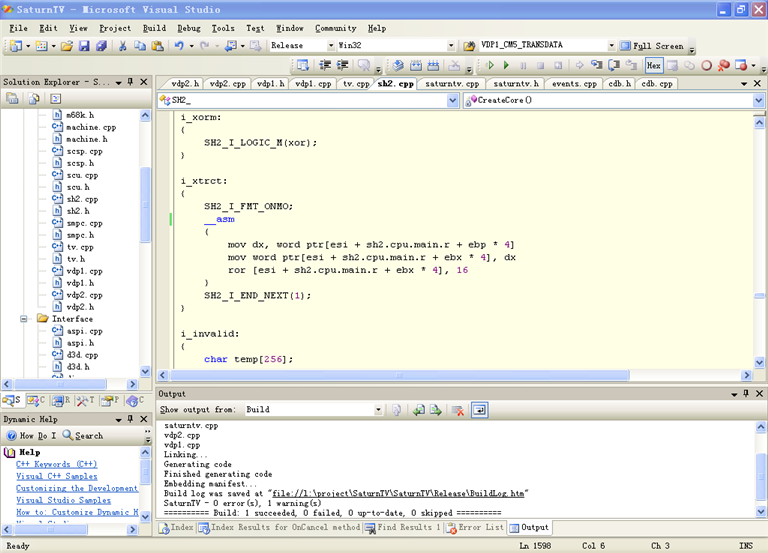The height and width of the screenshot is (553, 768).
Task: Click the Undo arrow icon
Action: [179, 46]
